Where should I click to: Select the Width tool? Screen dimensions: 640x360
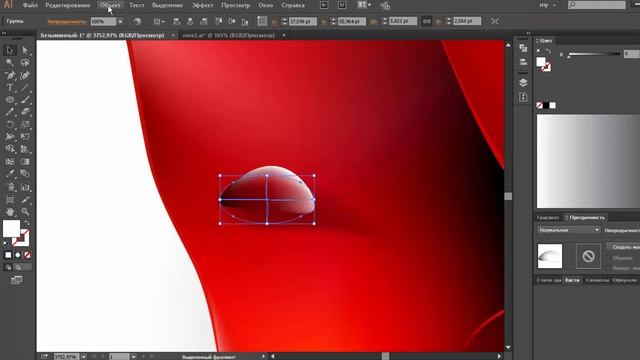(x=10, y=137)
